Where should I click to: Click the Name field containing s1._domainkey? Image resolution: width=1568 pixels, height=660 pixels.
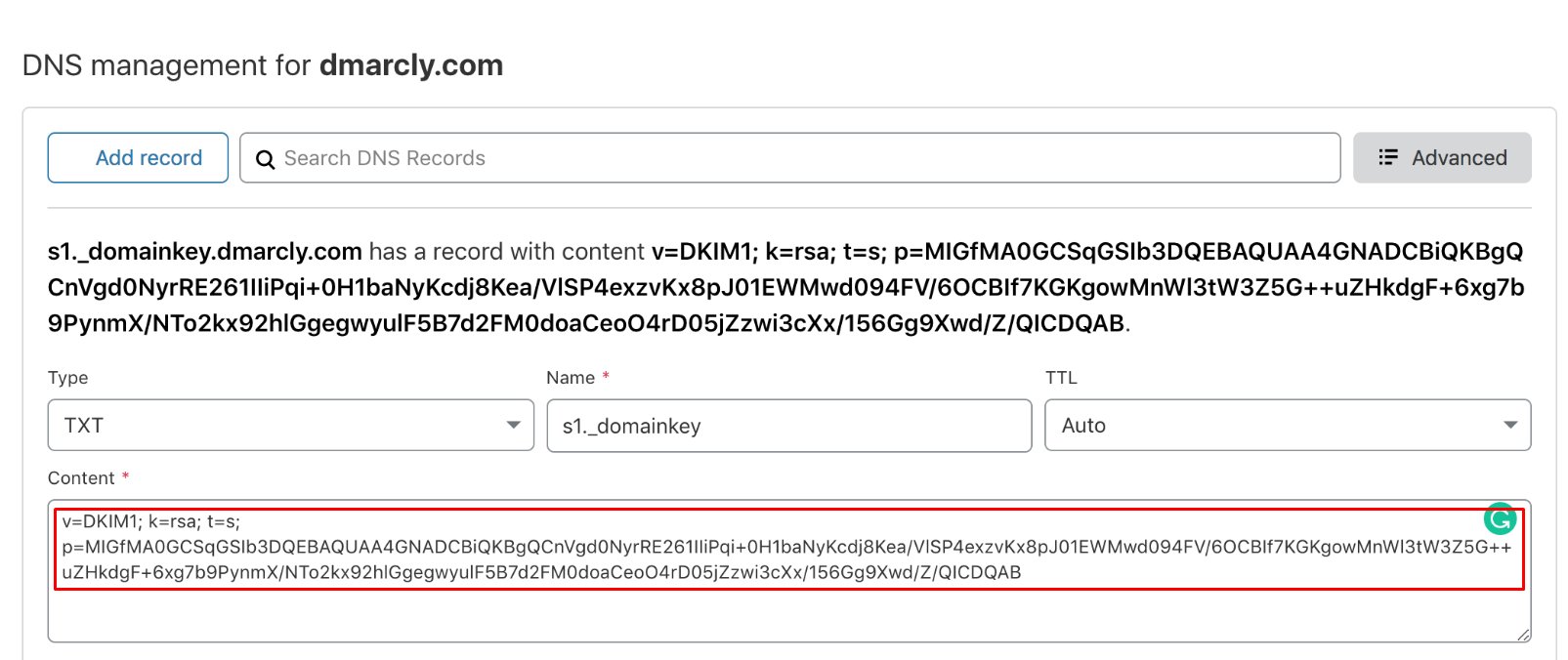pyautogui.click(x=789, y=426)
